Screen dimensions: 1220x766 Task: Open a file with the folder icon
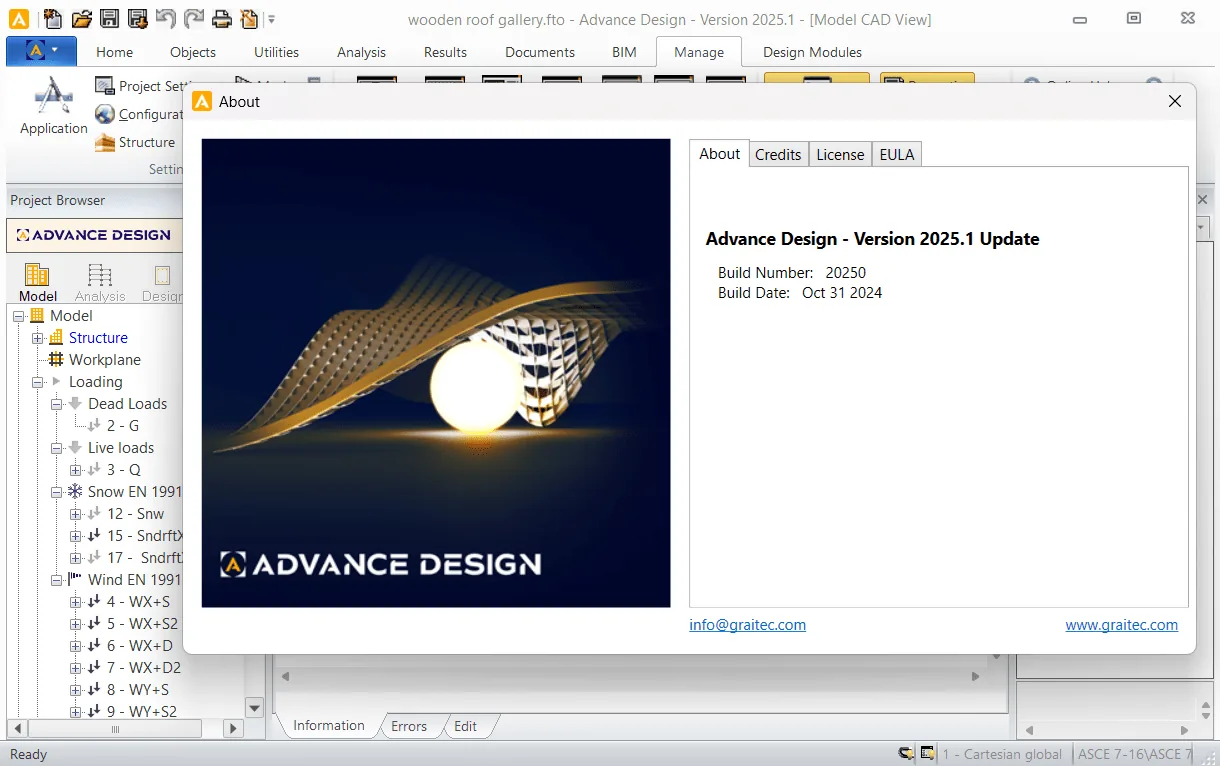coord(82,18)
